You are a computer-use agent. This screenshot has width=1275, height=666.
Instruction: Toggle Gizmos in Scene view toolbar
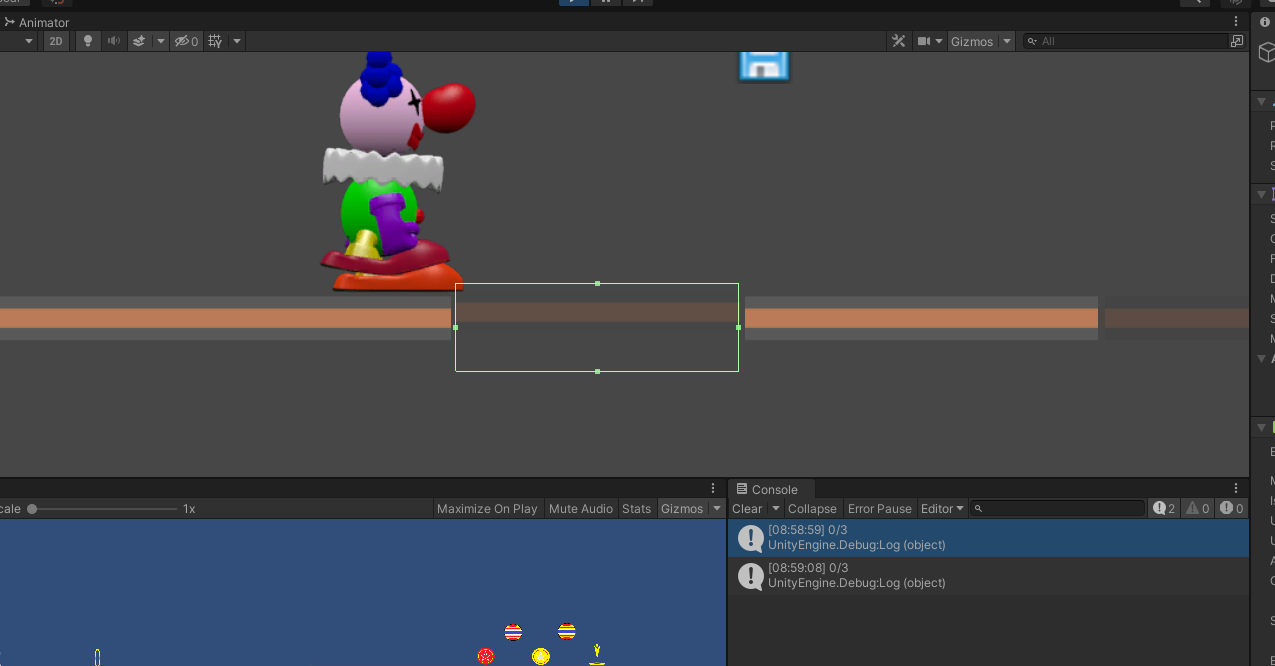972,41
